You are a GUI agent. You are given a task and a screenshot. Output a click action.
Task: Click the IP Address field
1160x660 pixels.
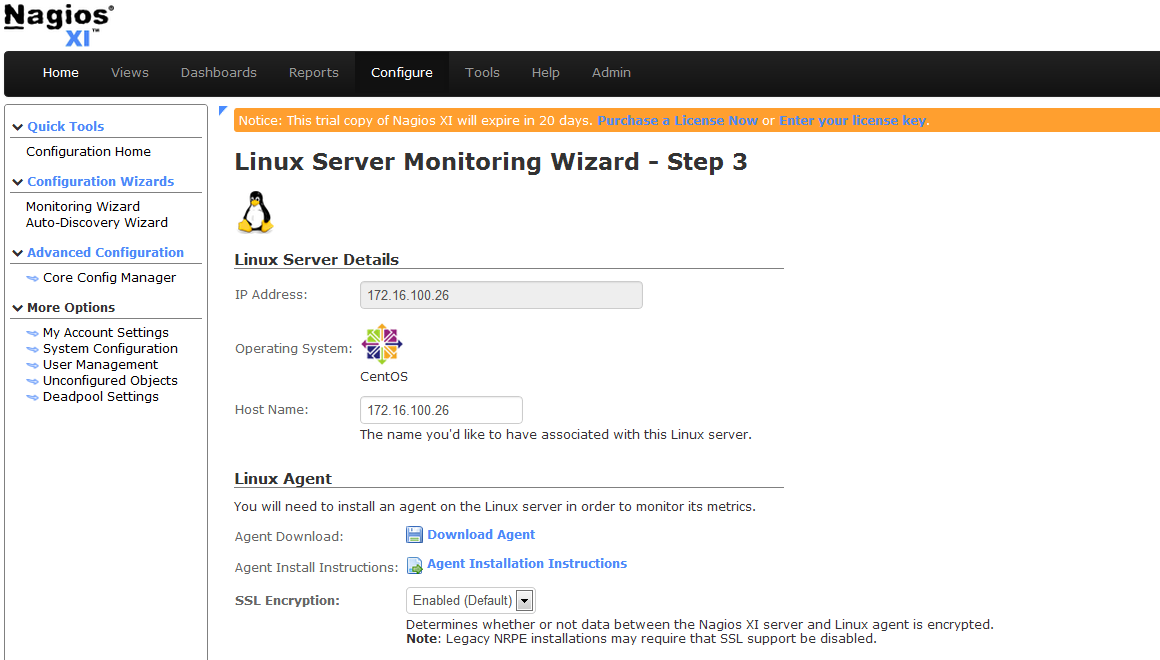pyautogui.click(x=501, y=295)
